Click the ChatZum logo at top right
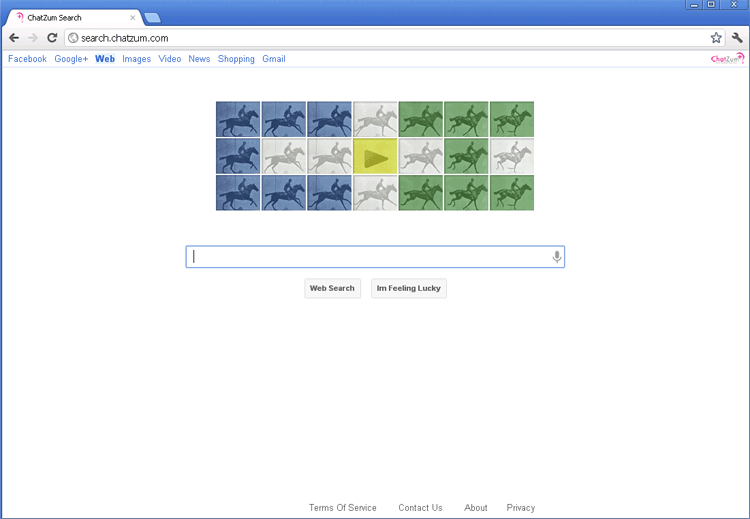Image resolution: width=750 pixels, height=519 pixels. click(x=727, y=59)
